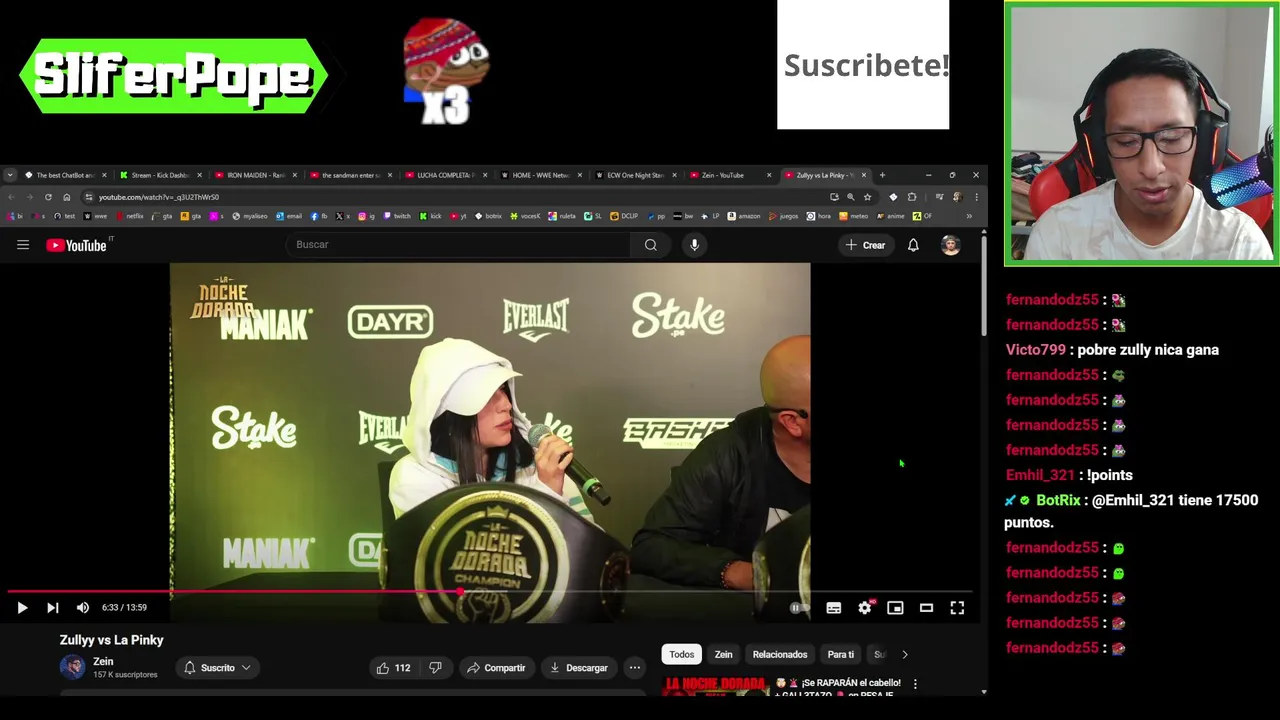Click the Suscribete overlay box
The height and width of the screenshot is (720, 1280).
tap(863, 65)
